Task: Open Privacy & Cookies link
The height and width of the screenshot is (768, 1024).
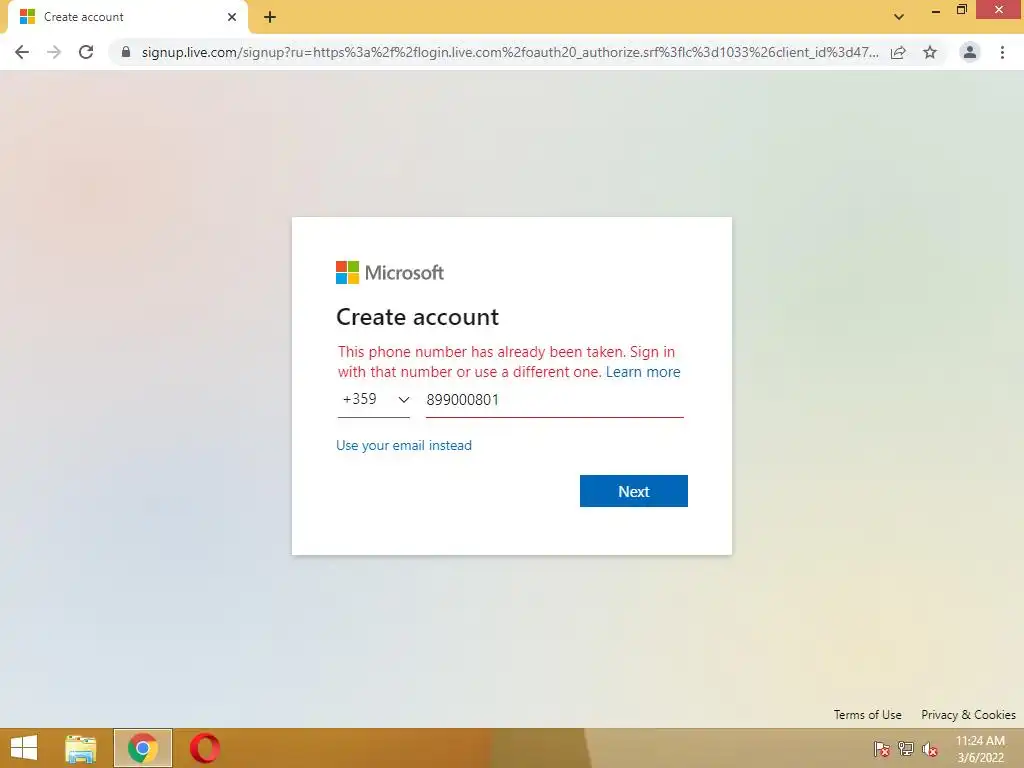Action: [x=968, y=714]
